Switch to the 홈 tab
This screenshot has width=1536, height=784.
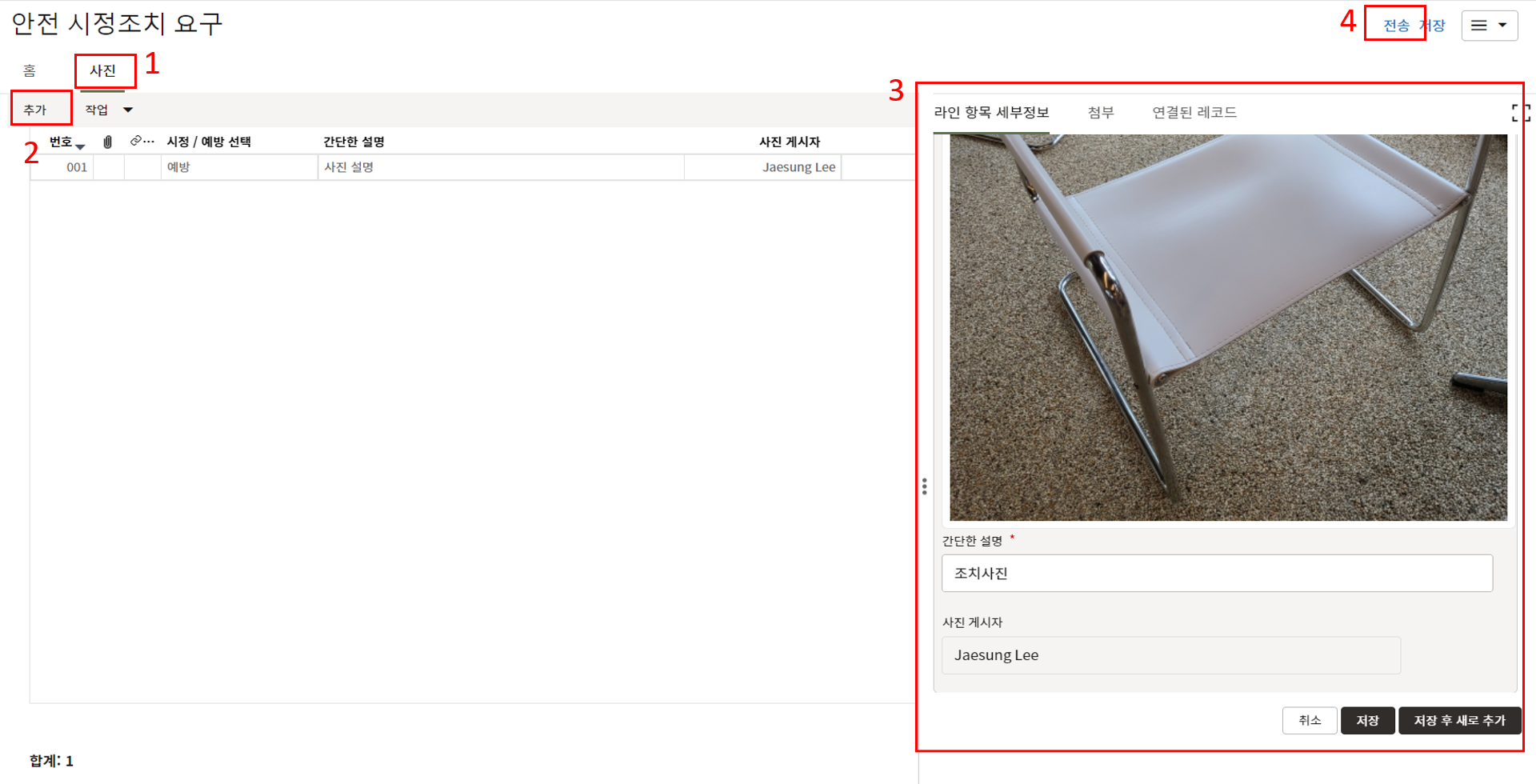30,70
